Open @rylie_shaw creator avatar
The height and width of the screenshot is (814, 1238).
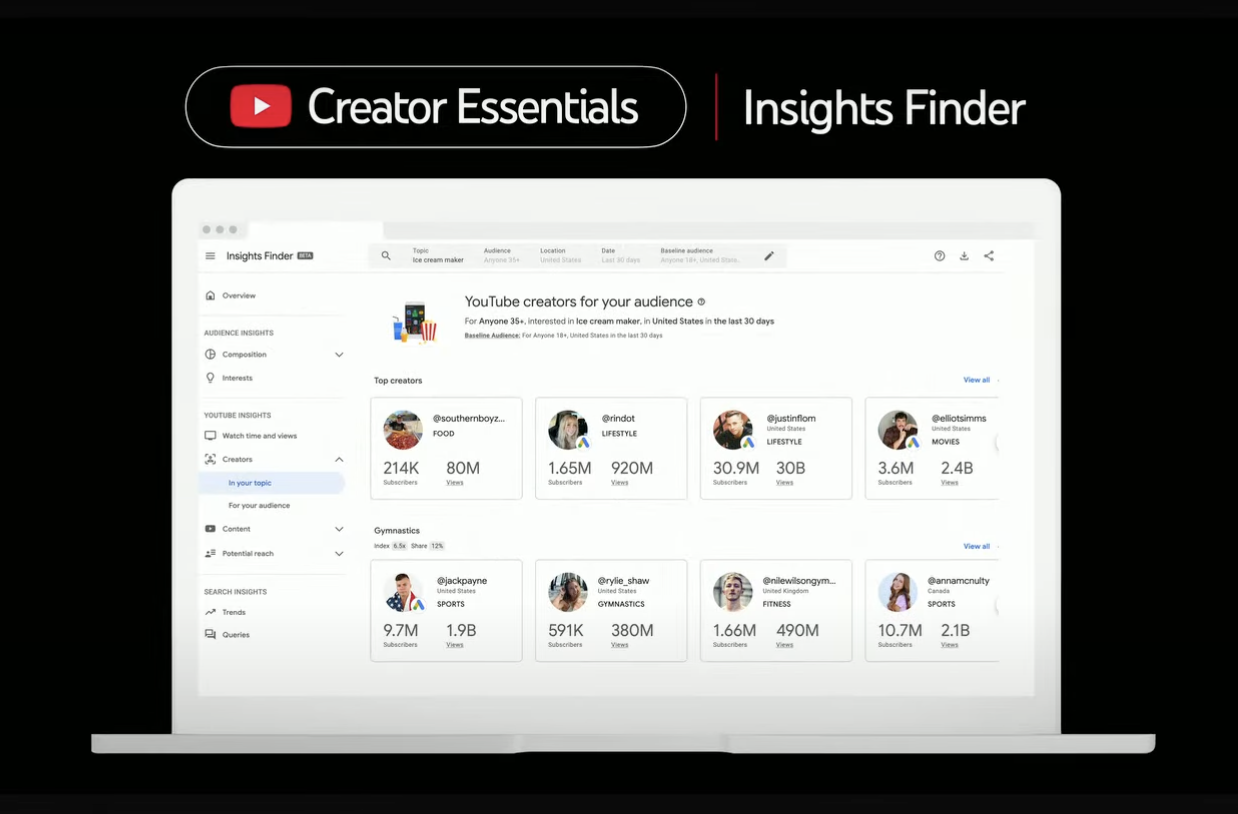click(568, 592)
